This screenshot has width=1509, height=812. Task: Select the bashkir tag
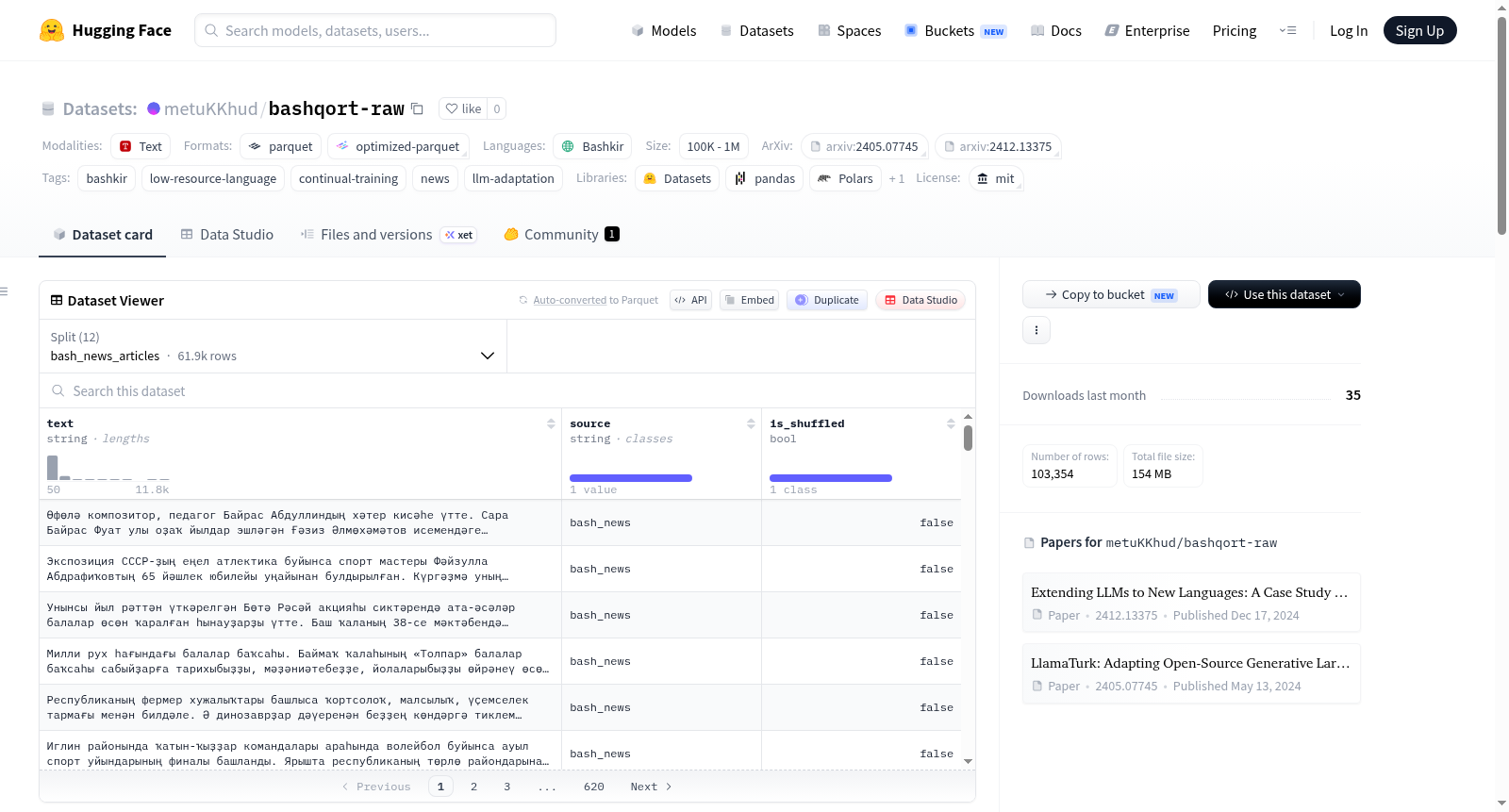coord(107,178)
